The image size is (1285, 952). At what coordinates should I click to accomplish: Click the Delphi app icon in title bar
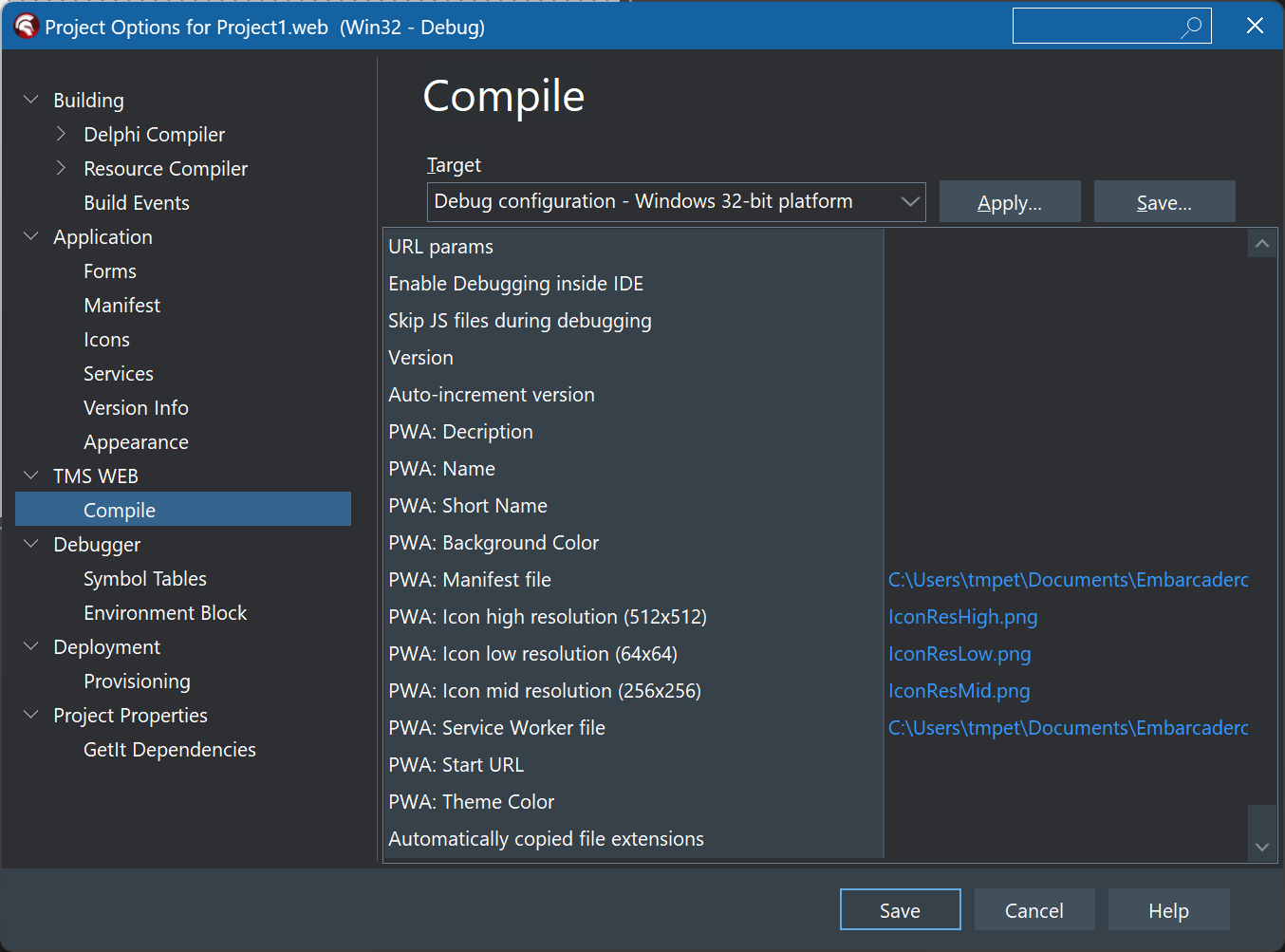coord(26,27)
